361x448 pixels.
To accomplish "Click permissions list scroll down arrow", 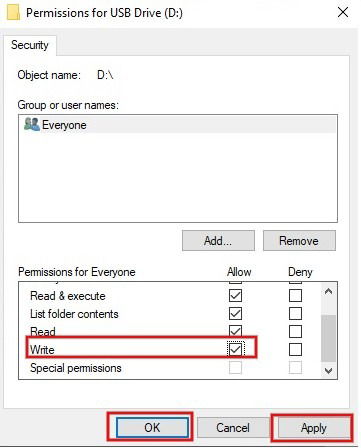I will click(328, 370).
